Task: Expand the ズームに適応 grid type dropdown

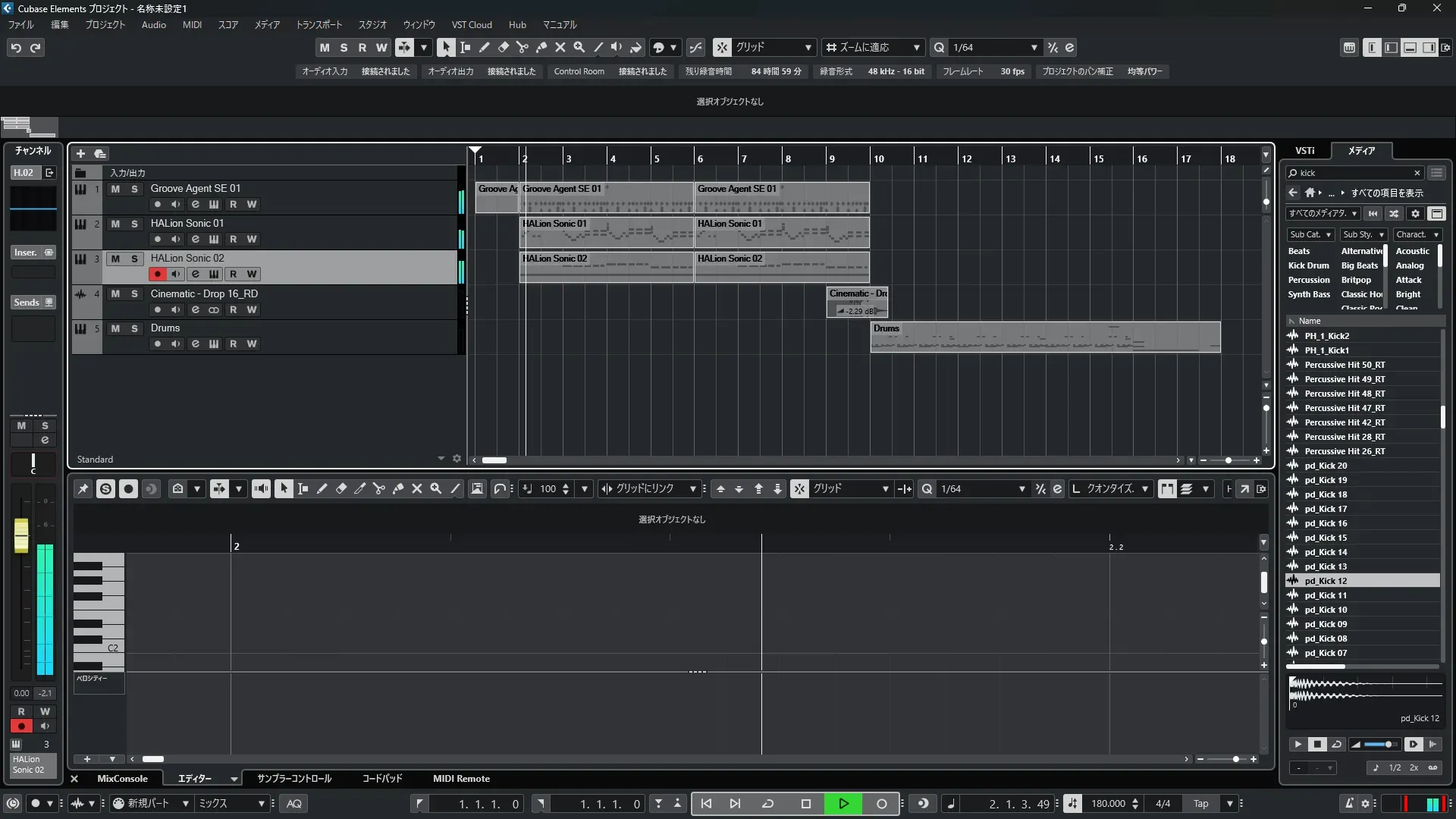Action: point(916,48)
